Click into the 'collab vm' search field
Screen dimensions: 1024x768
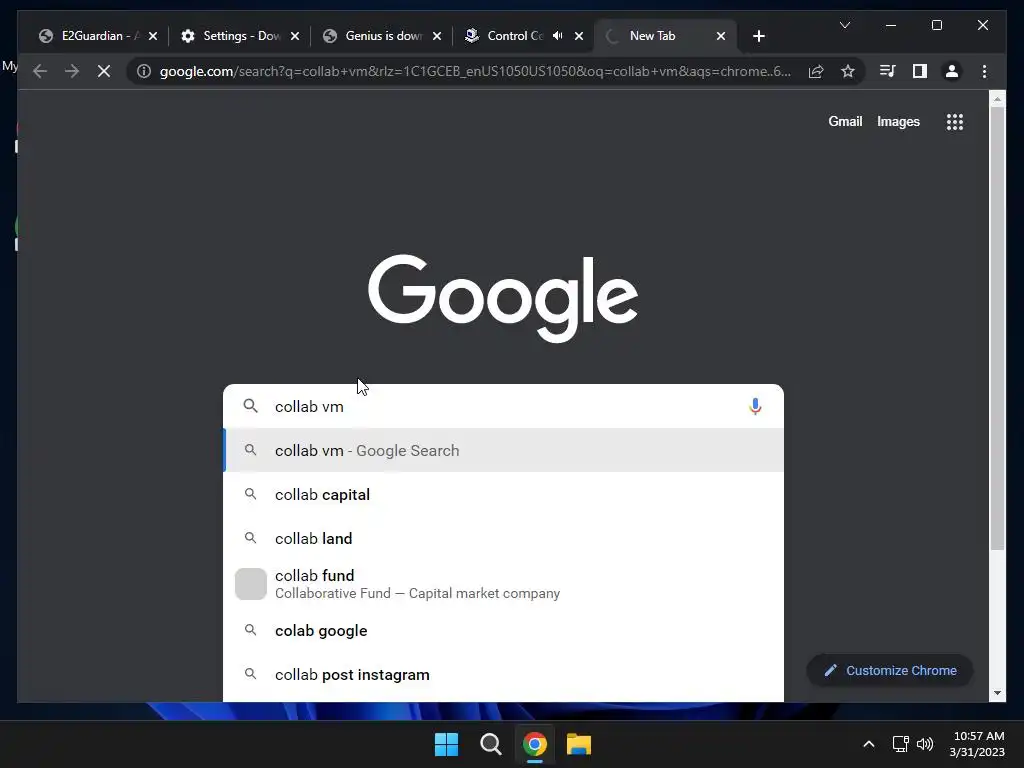coord(503,406)
